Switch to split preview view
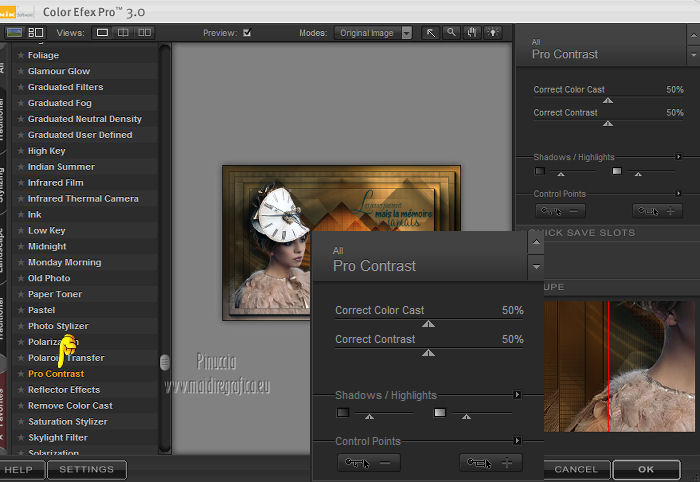 point(122,32)
